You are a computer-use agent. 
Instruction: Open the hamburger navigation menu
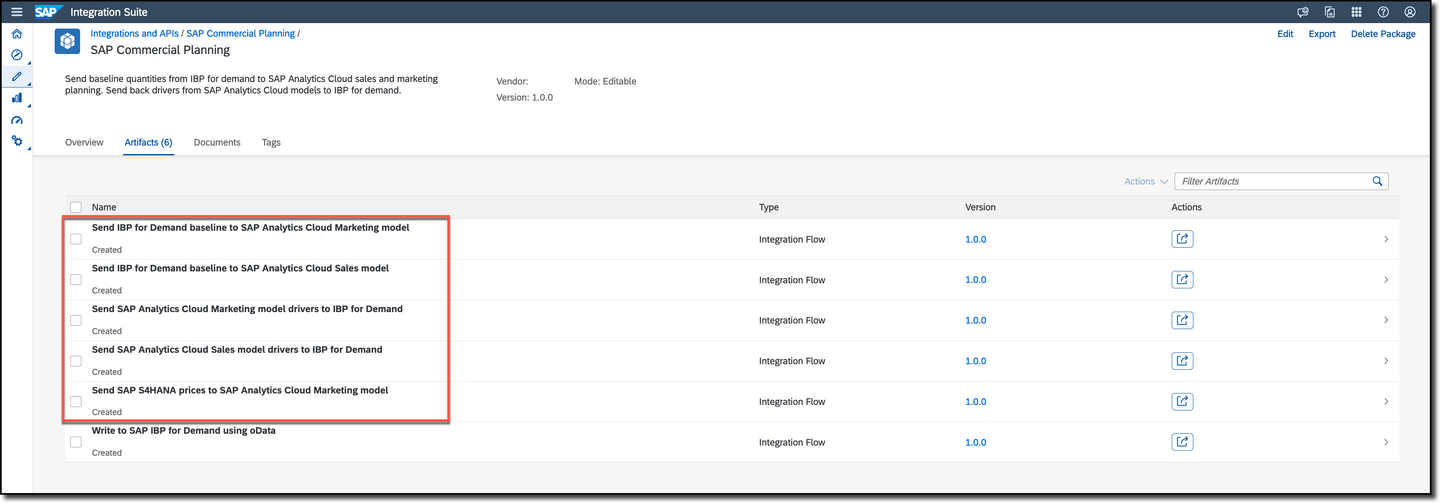pyautogui.click(x=16, y=12)
